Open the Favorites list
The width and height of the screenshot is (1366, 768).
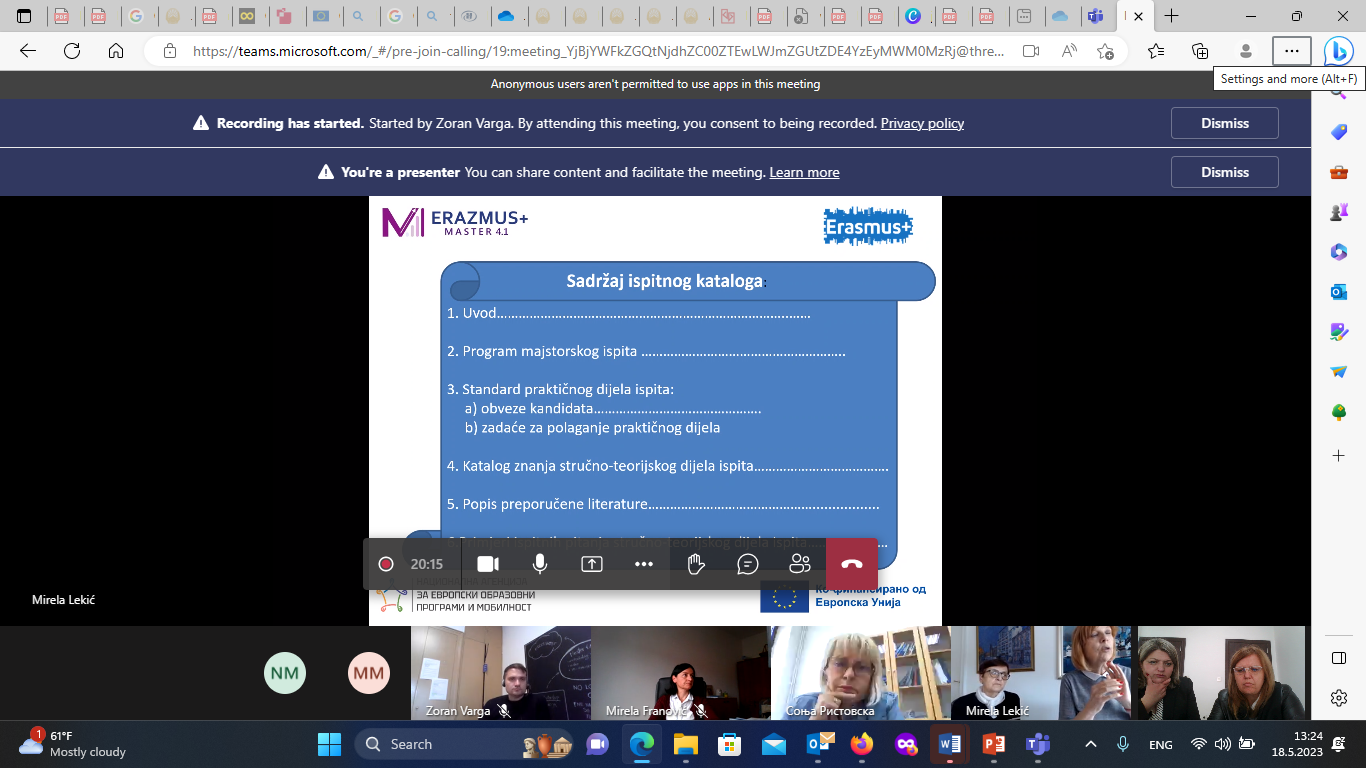point(1157,51)
